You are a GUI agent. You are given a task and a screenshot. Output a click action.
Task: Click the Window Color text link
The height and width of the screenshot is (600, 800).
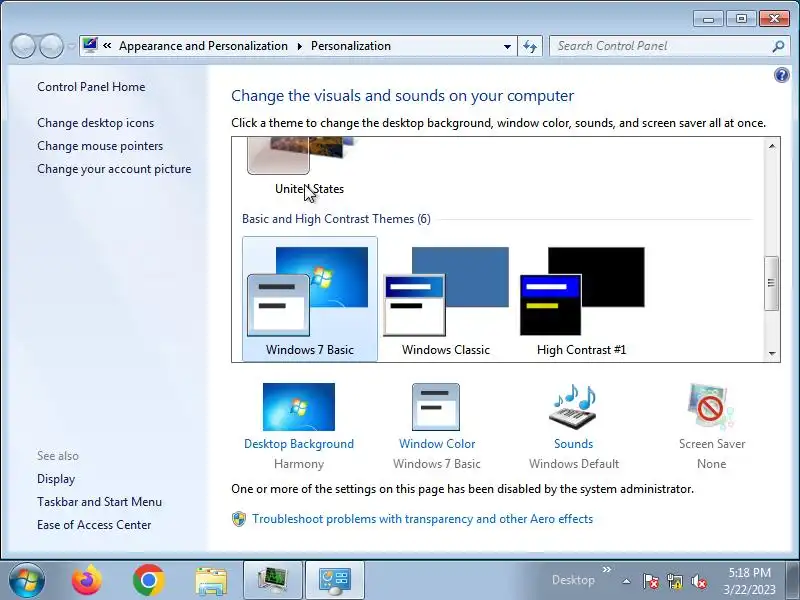pyautogui.click(x=437, y=444)
